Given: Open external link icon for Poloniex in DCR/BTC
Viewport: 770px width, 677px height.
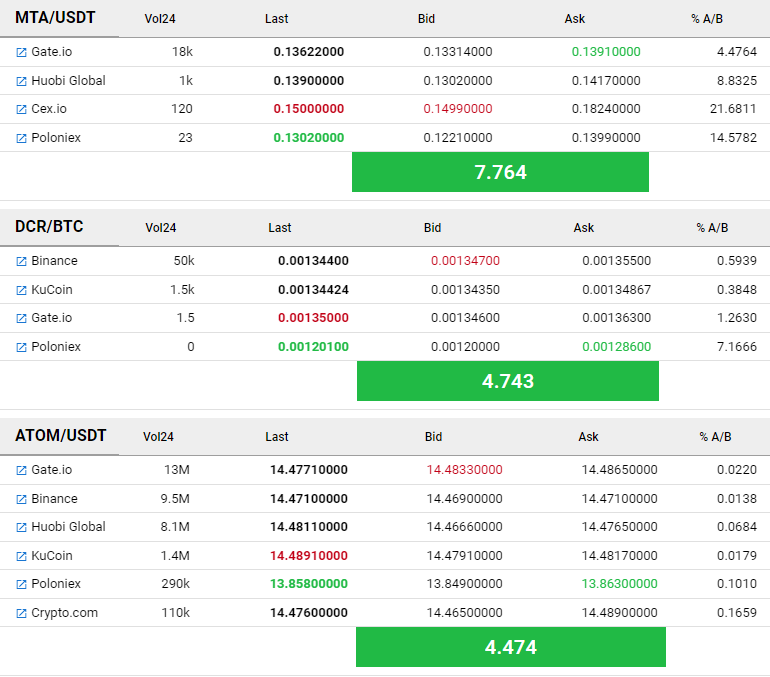Looking at the screenshot, I should [x=21, y=348].
